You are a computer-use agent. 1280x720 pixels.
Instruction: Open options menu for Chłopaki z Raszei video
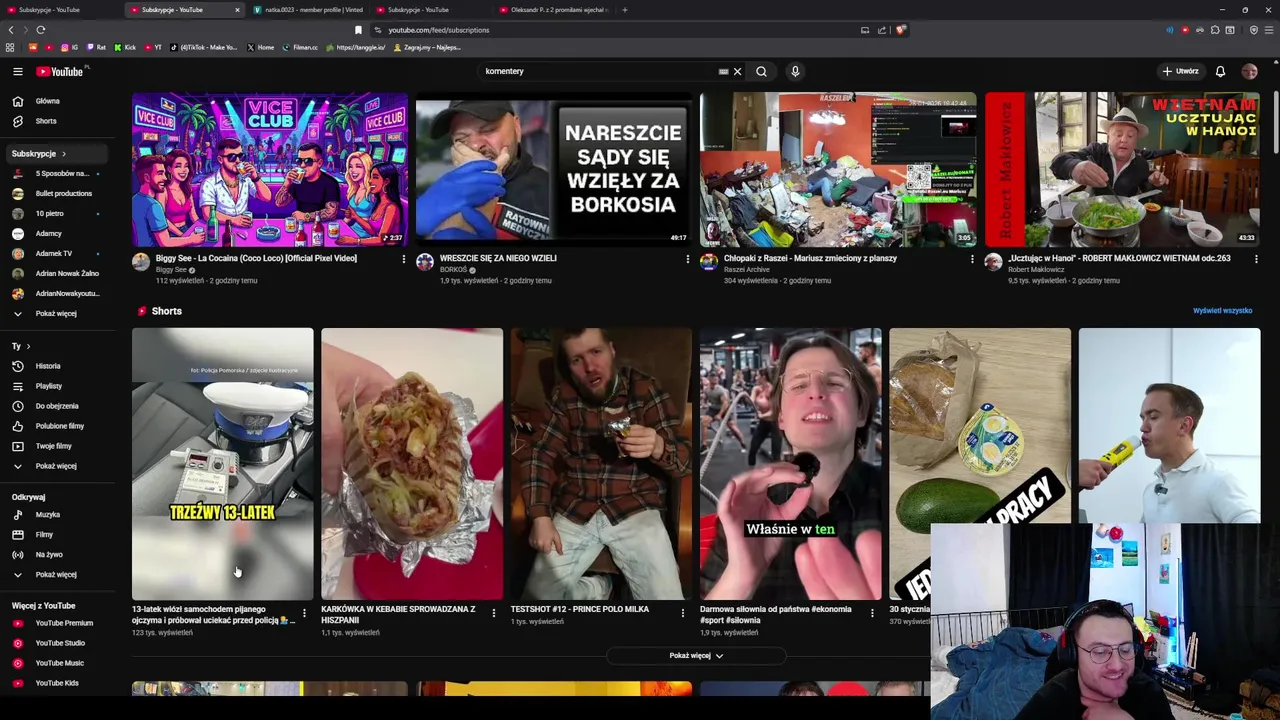[972, 259]
